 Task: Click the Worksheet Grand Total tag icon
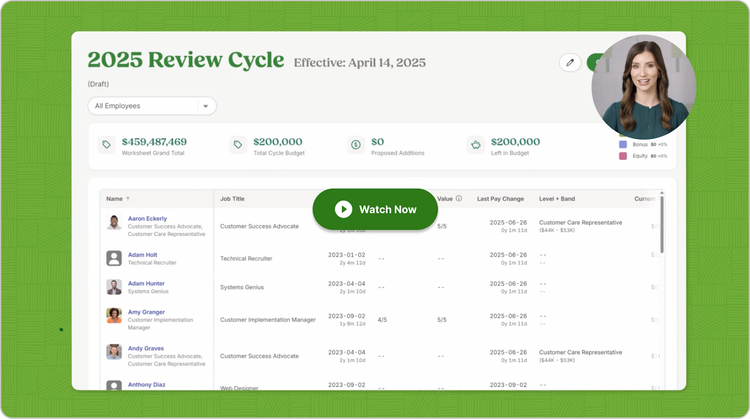click(106, 144)
